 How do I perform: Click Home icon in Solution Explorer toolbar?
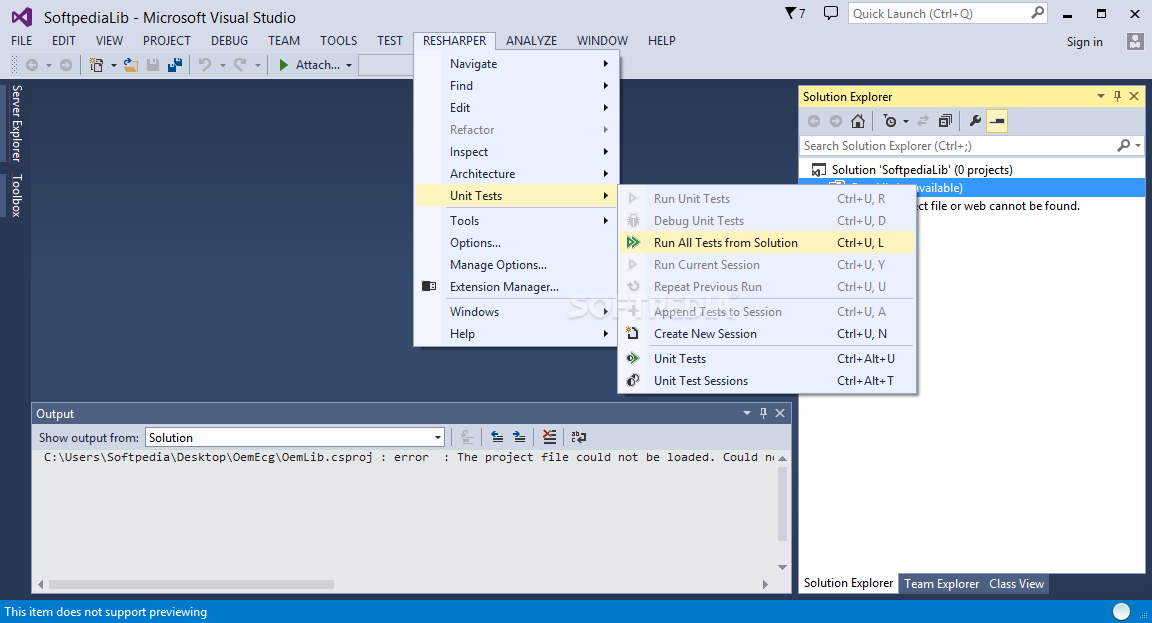coord(857,121)
